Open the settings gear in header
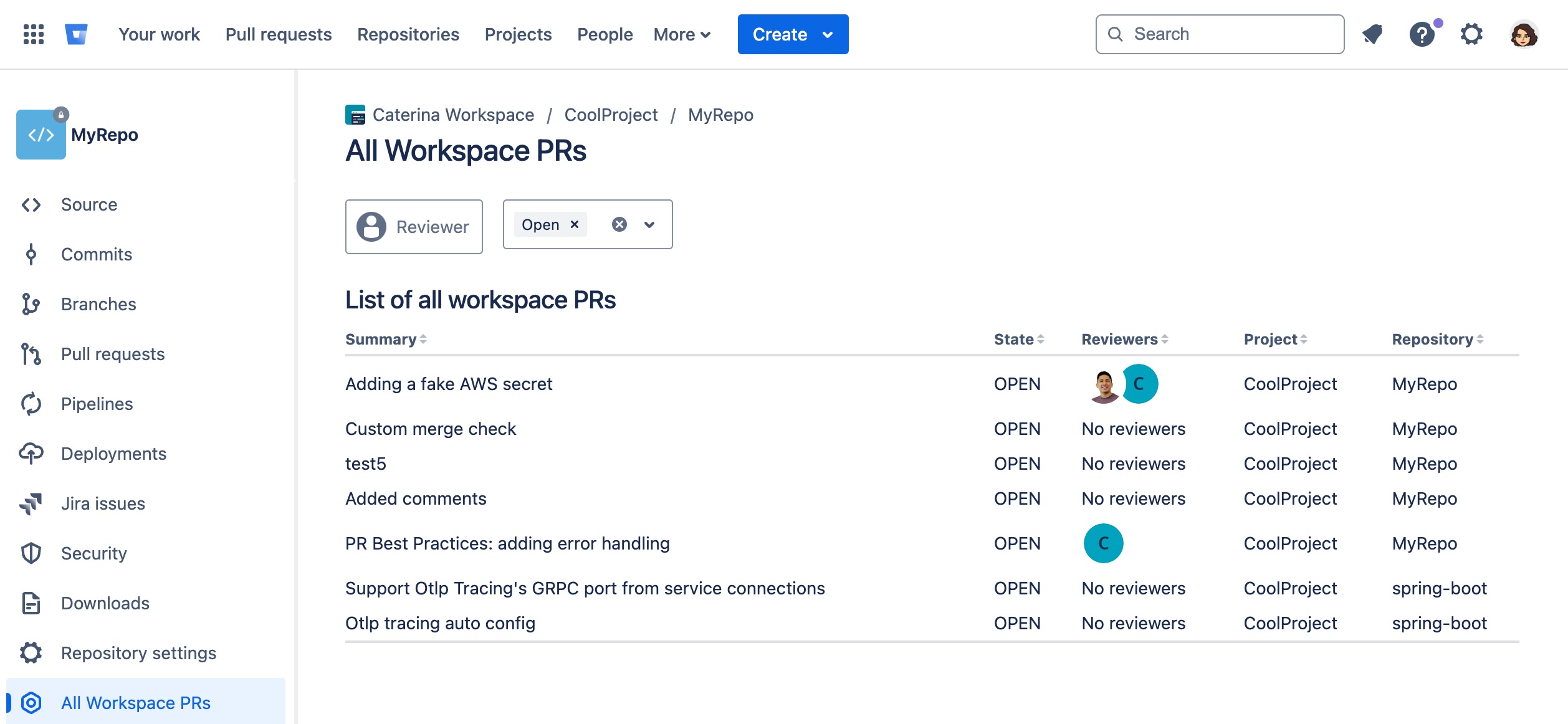 coord(1471,34)
